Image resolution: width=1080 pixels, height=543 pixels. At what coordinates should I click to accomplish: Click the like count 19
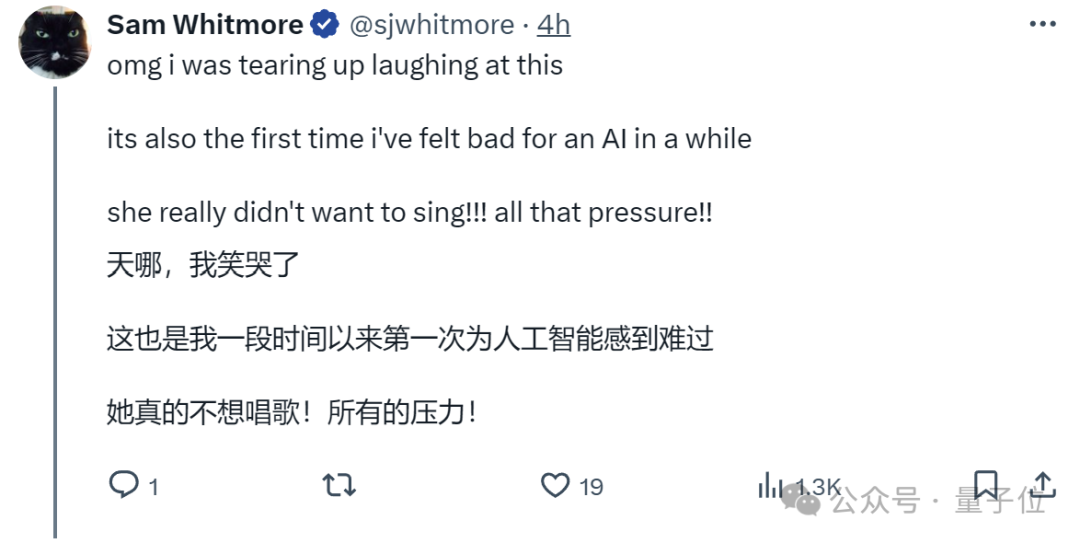tap(591, 487)
